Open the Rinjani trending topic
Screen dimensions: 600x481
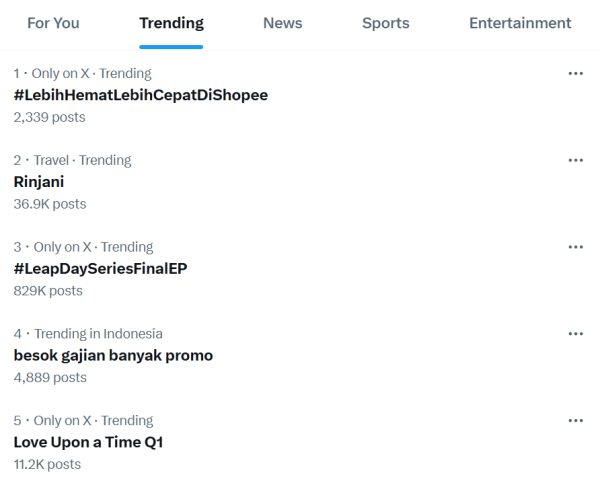coord(39,182)
